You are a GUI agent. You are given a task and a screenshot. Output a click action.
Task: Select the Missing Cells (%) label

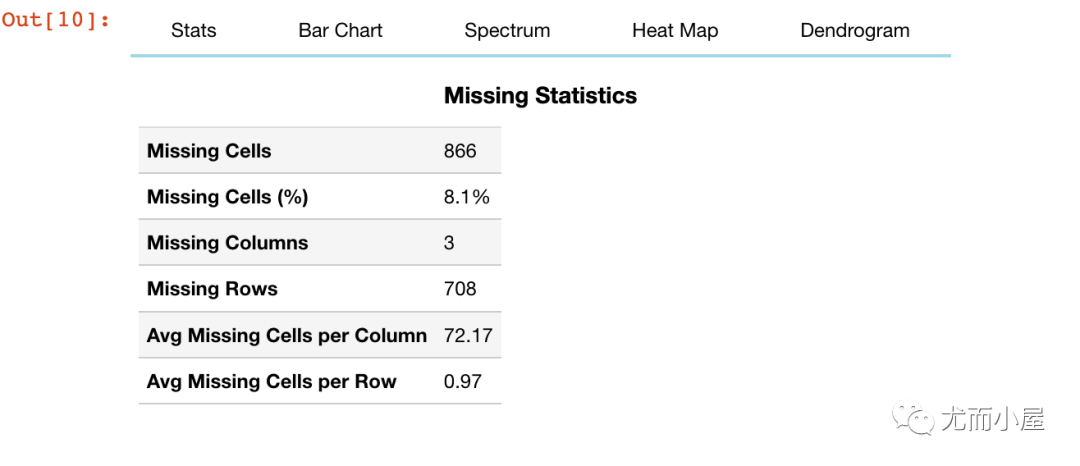coord(227,197)
